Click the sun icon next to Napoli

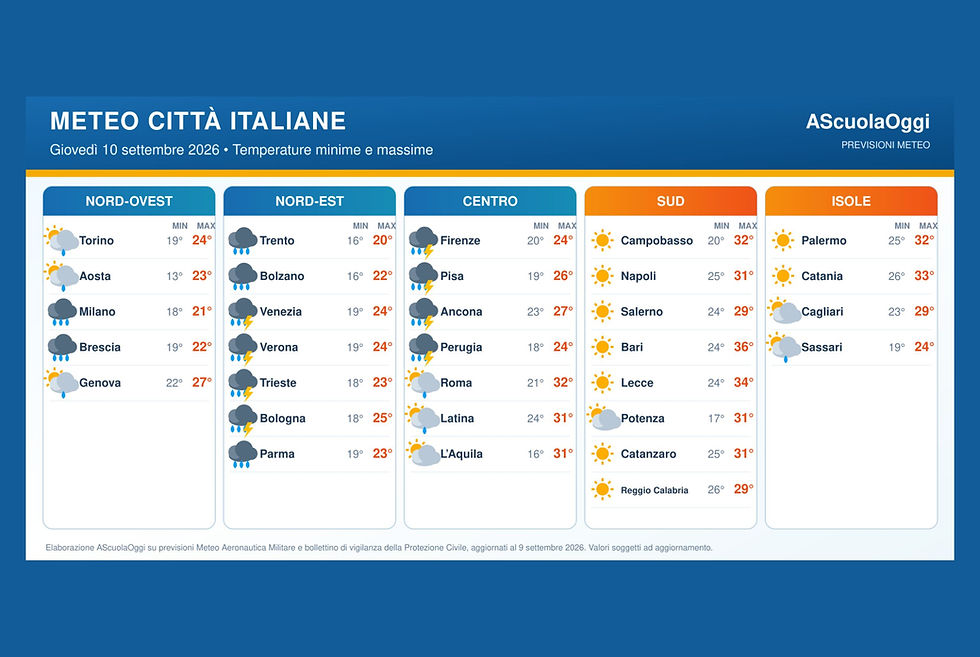602,276
